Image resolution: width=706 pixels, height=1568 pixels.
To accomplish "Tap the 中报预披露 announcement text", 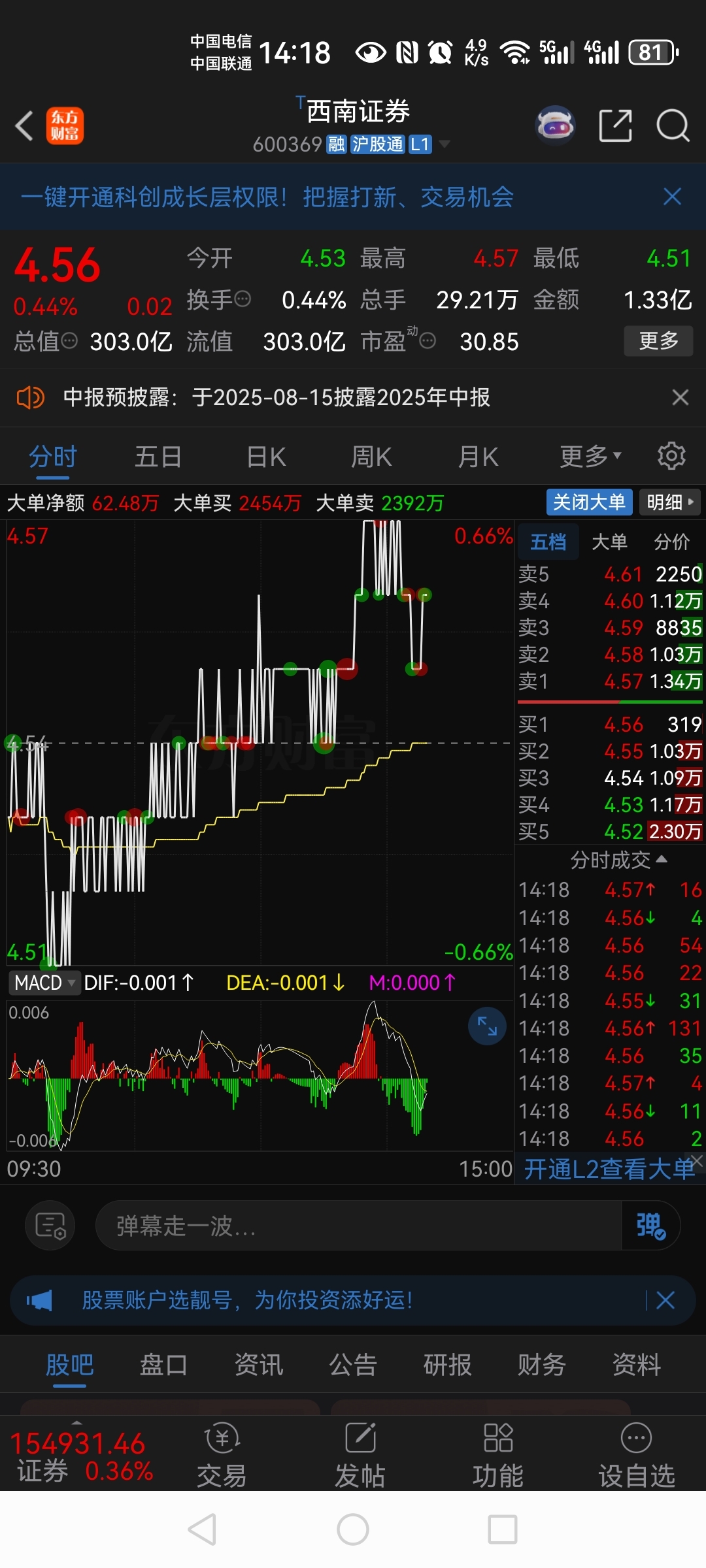I will (x=277, y=397).
